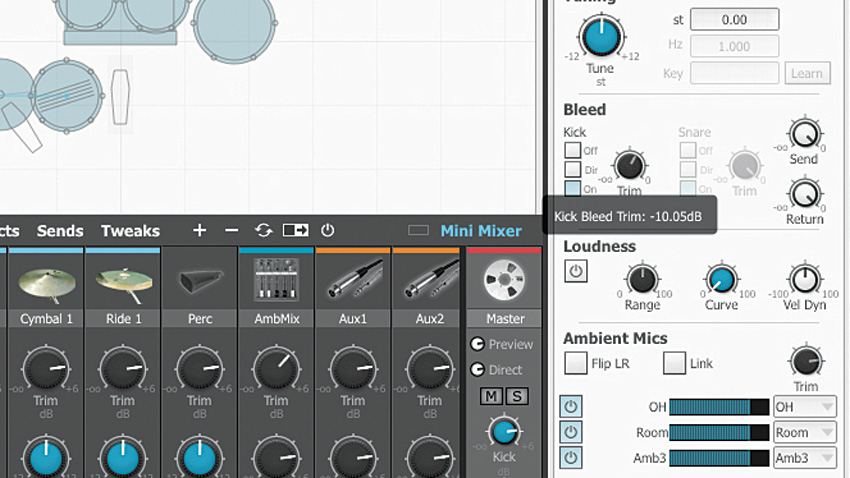Solo the Master channel with S
This screenshot has width=850, height=478.
pos(517,397)
